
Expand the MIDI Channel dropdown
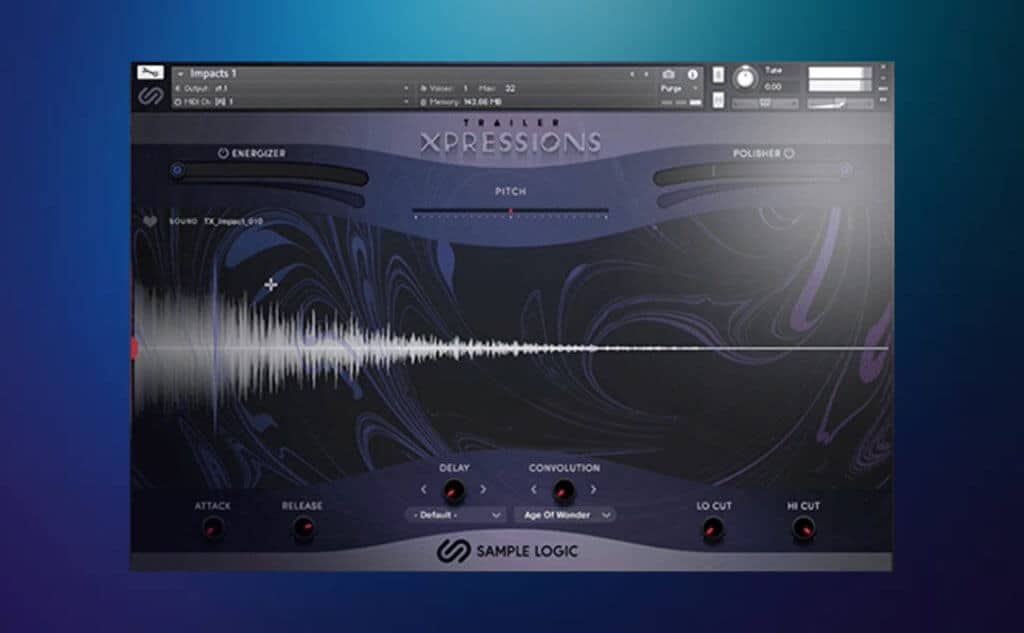406,102
